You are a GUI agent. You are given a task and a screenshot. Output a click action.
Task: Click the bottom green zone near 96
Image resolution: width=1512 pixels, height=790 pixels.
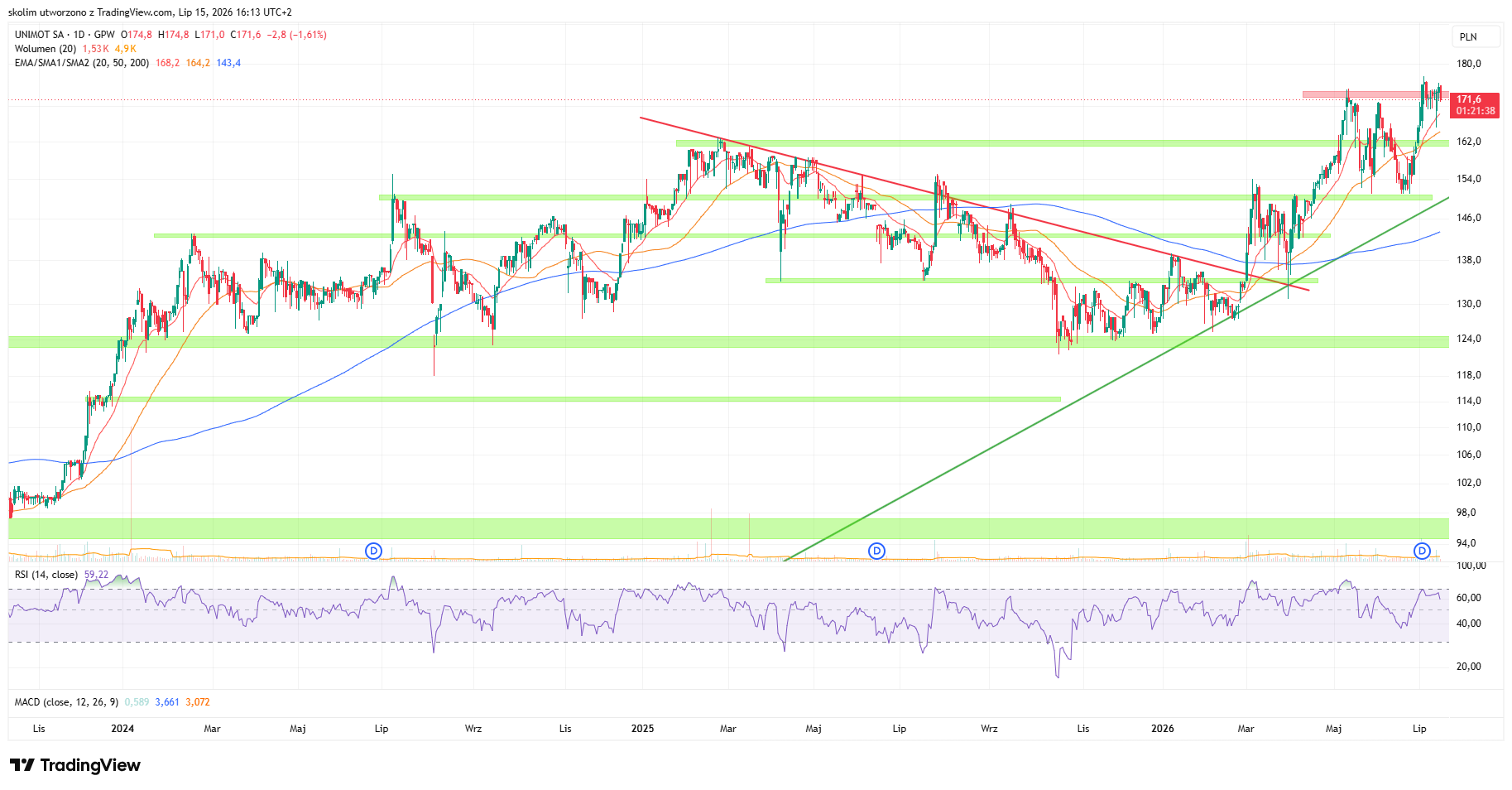(x=728, y=528)
